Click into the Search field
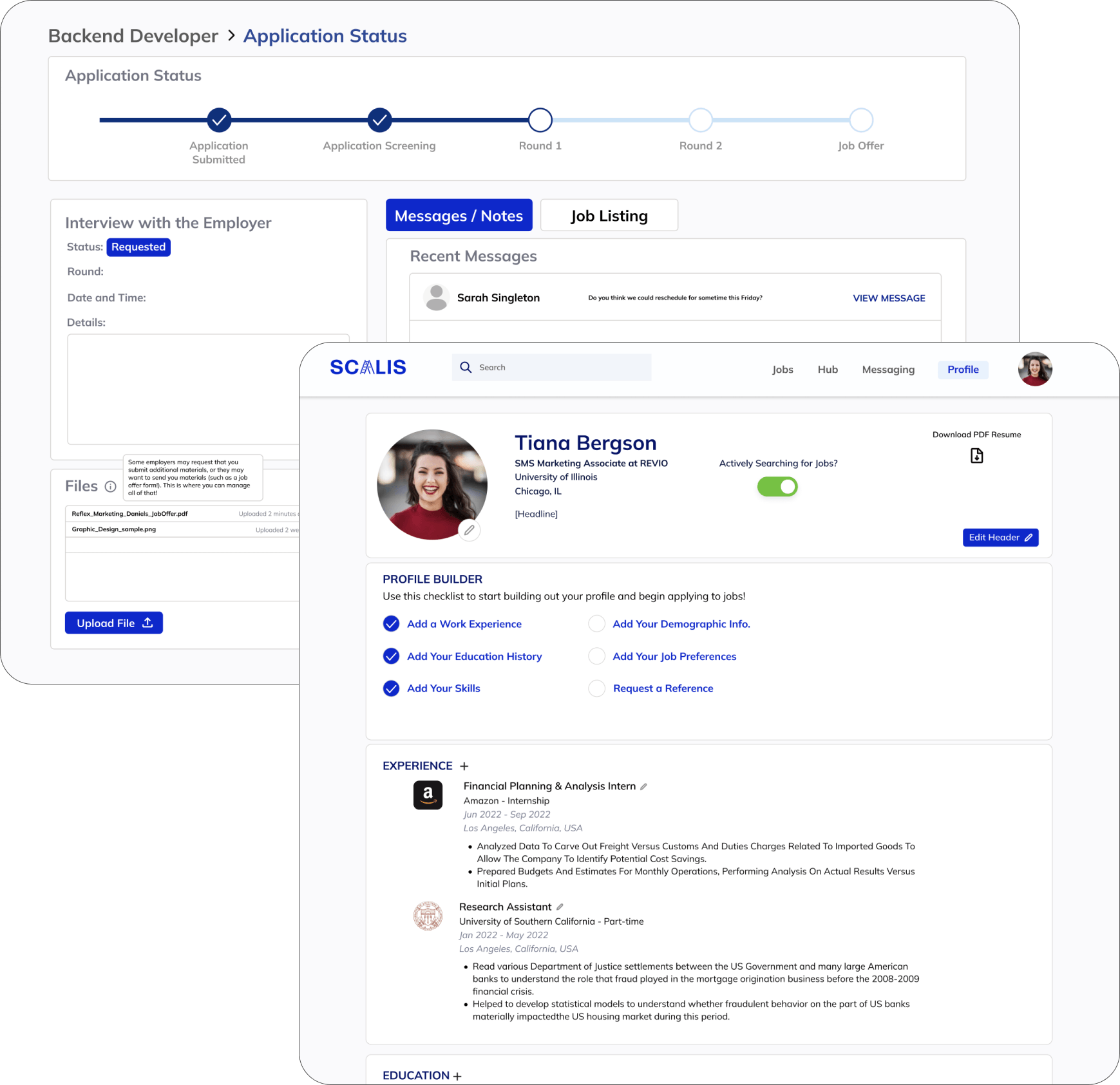 click(x=551, y=367)
